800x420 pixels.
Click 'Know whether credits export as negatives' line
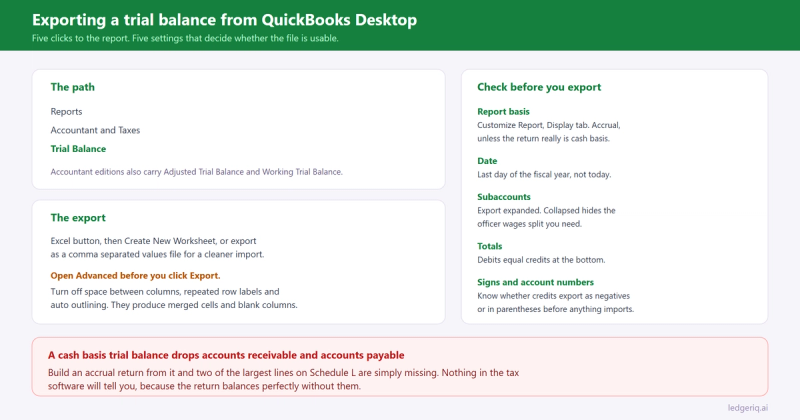(x=554, y=296)
